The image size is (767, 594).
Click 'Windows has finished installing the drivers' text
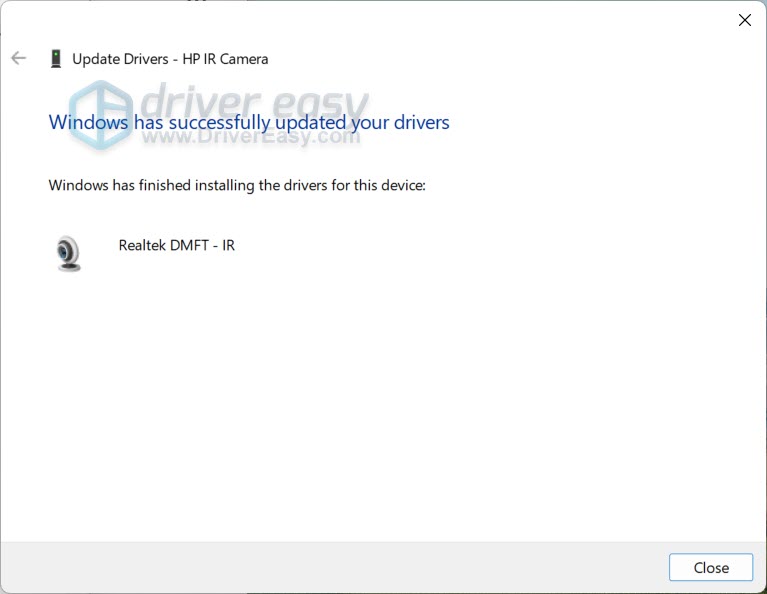point(237,185)
